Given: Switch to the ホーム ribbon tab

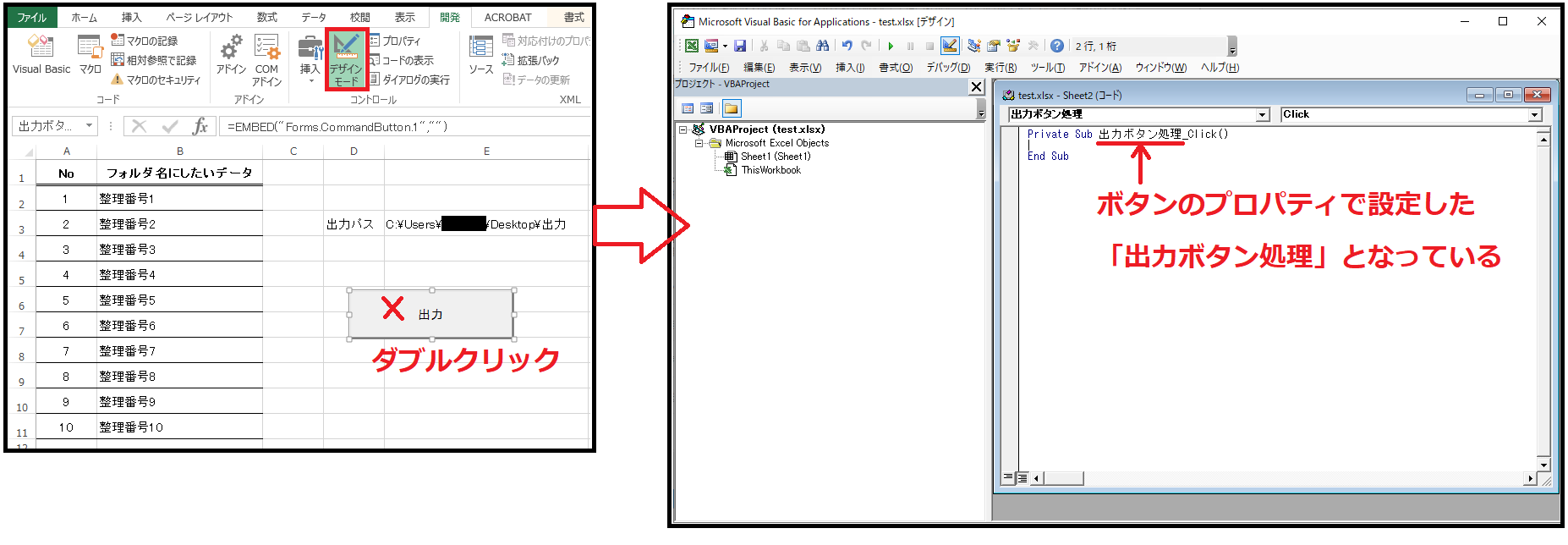Looking at the screenshot, I should point(84,17).
